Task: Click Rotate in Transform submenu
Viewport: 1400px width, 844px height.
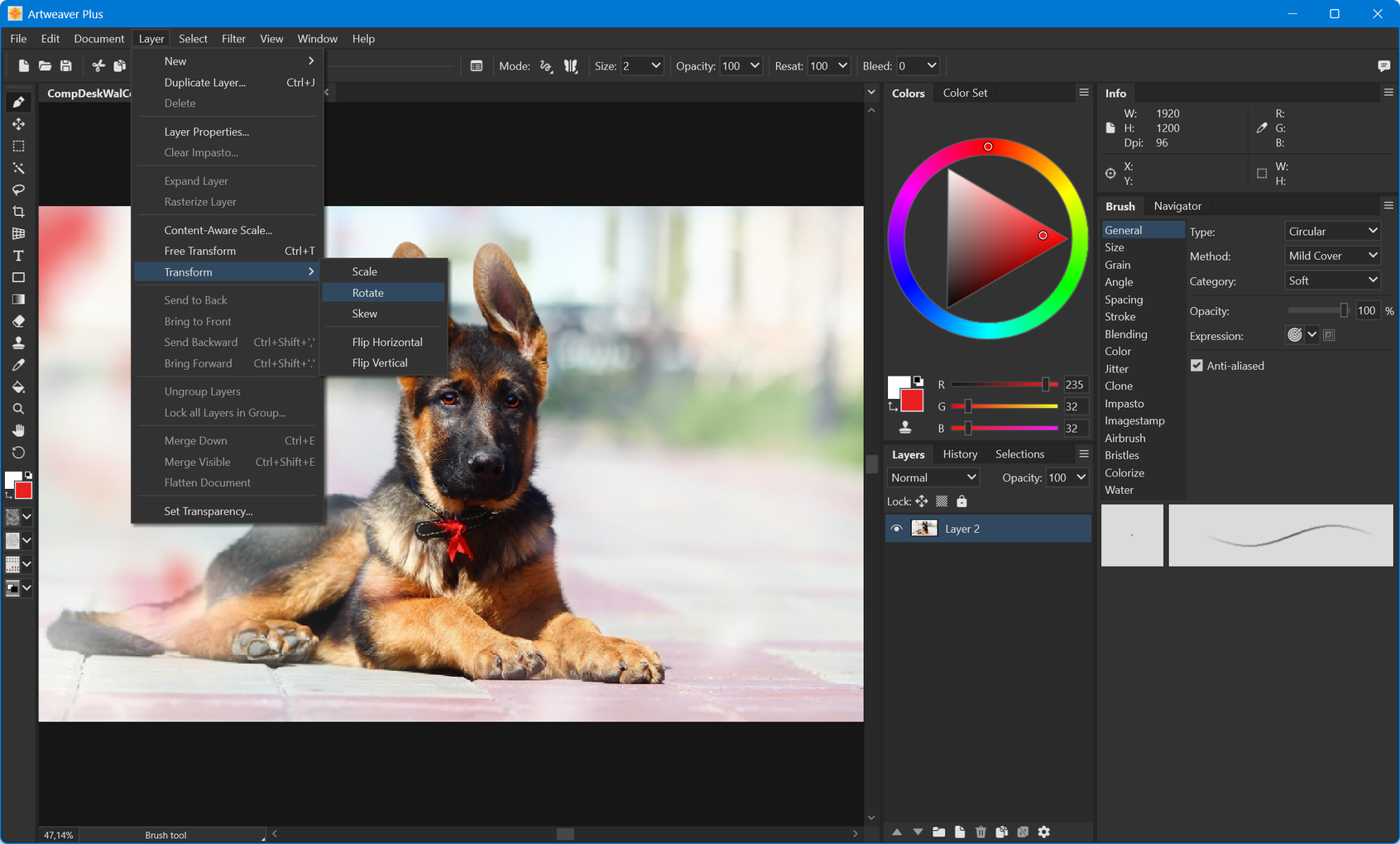Action: pyautogui.click(x=368, y=293)
